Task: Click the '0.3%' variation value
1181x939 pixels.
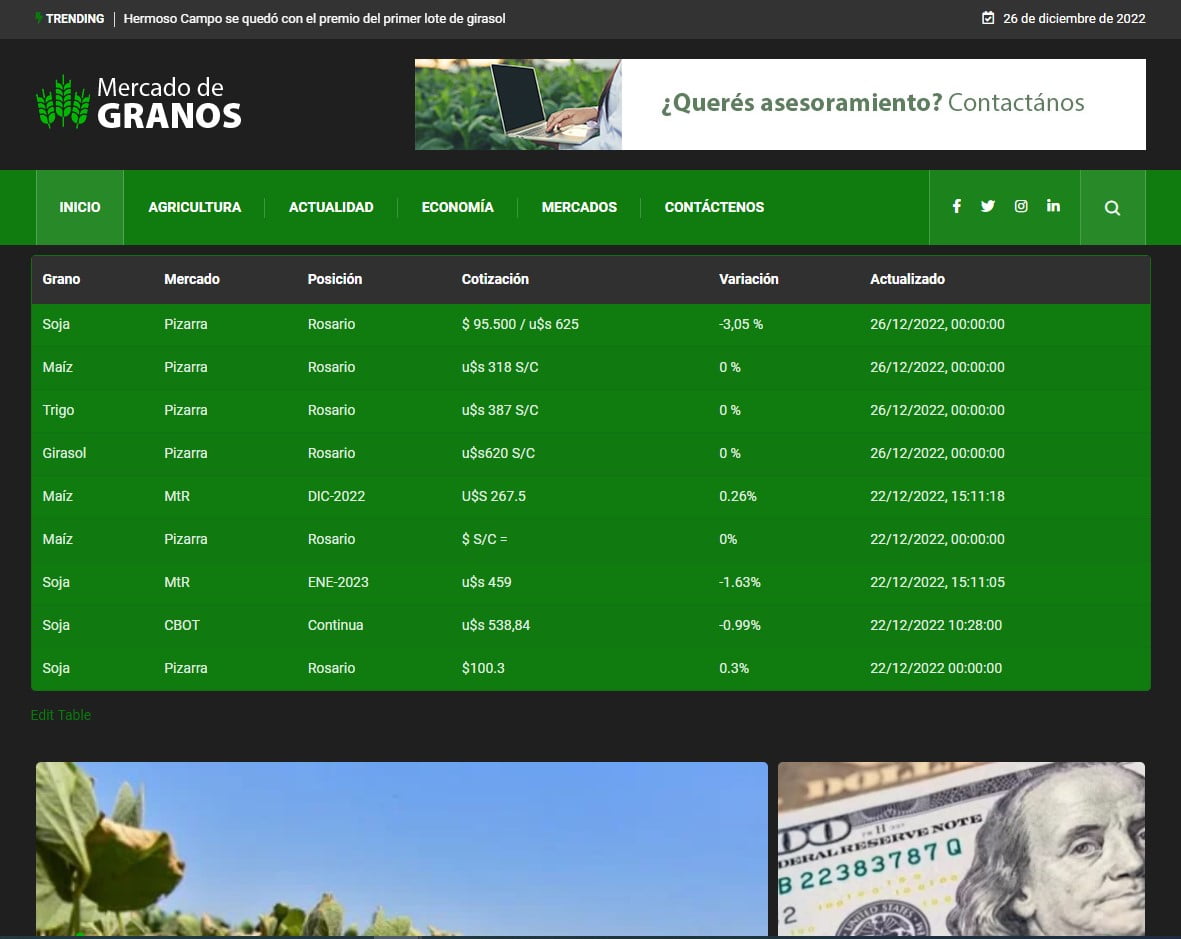Action: click(x=734, y=668)
